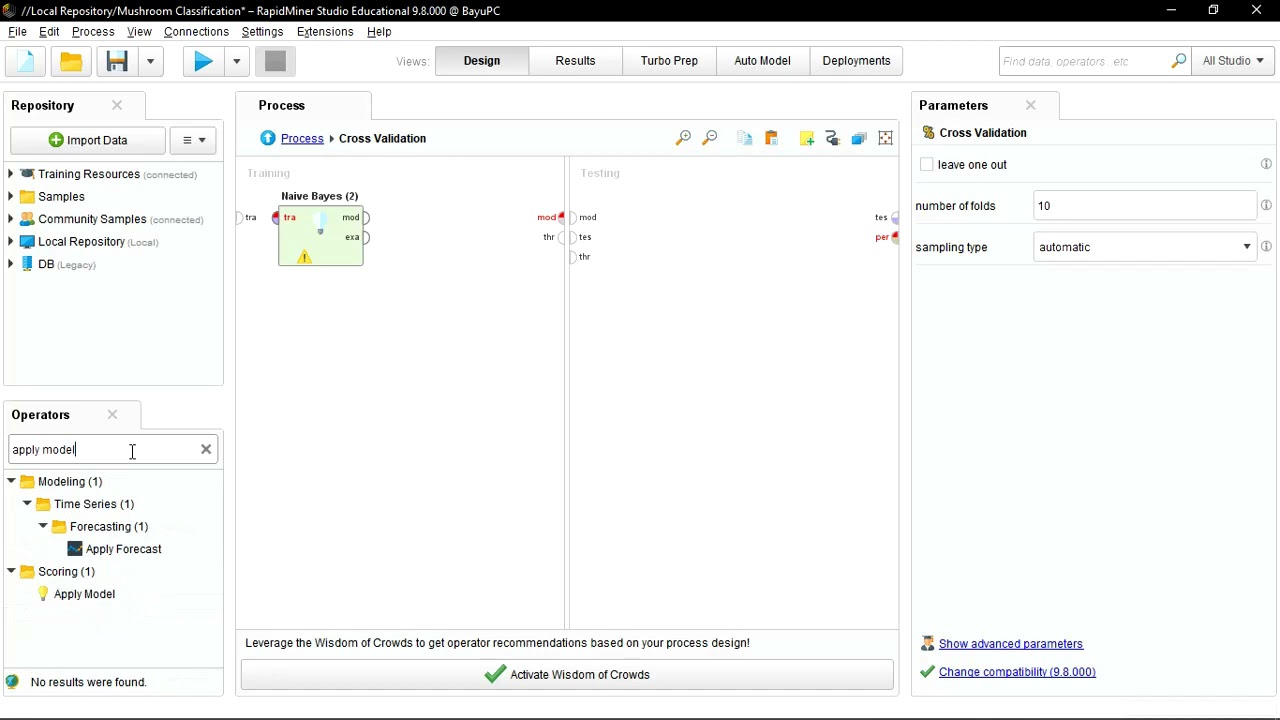Zoom out of the process canvas
Image resolution: width=1280 pixels, height=720 pixels.
pyautogui.click(x=710, y=139)
